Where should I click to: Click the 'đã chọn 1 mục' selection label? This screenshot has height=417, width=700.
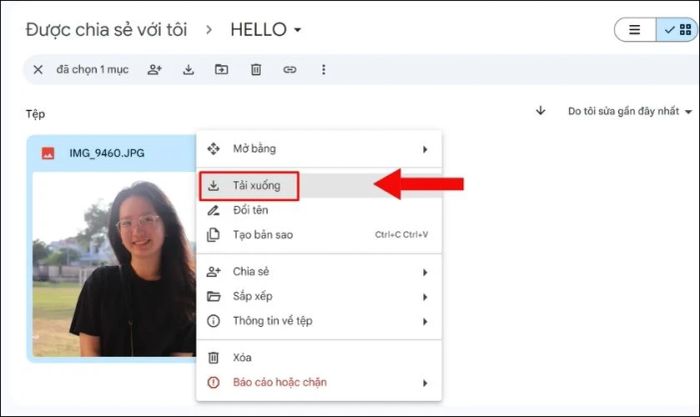point(92,70)
